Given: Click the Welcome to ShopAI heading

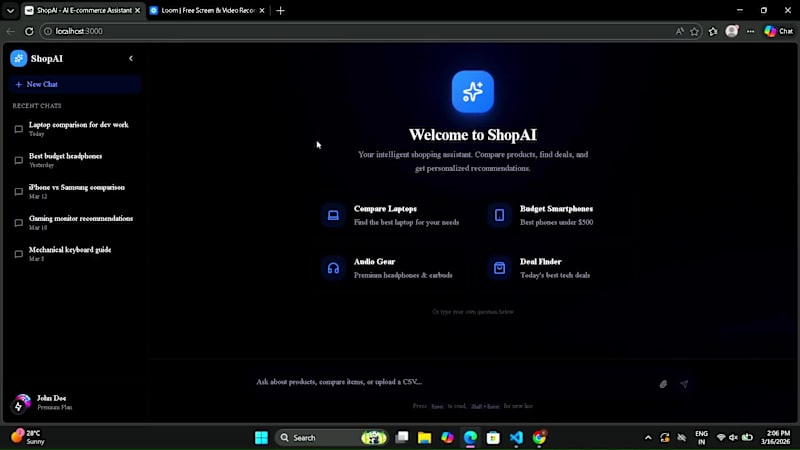Looking at the screenshot, I should pos(472,135).
